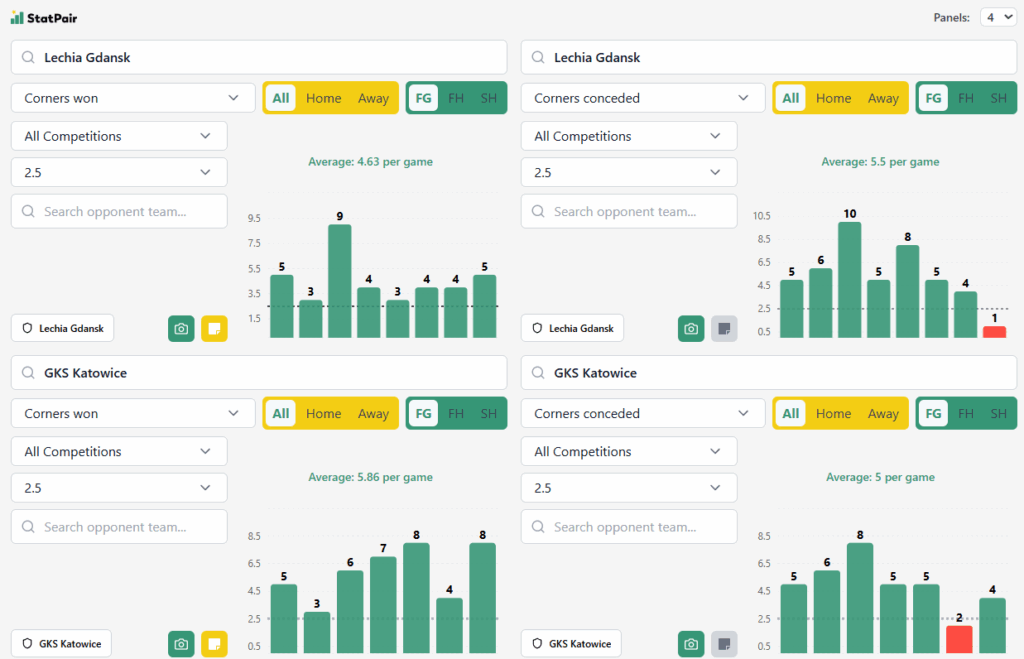Screen dimensions: 1024x659
Task: Open 2.5 threshold dropdown in Lechia Corners conceded panel
Action: pyautogui.click(x=629, y=172)
